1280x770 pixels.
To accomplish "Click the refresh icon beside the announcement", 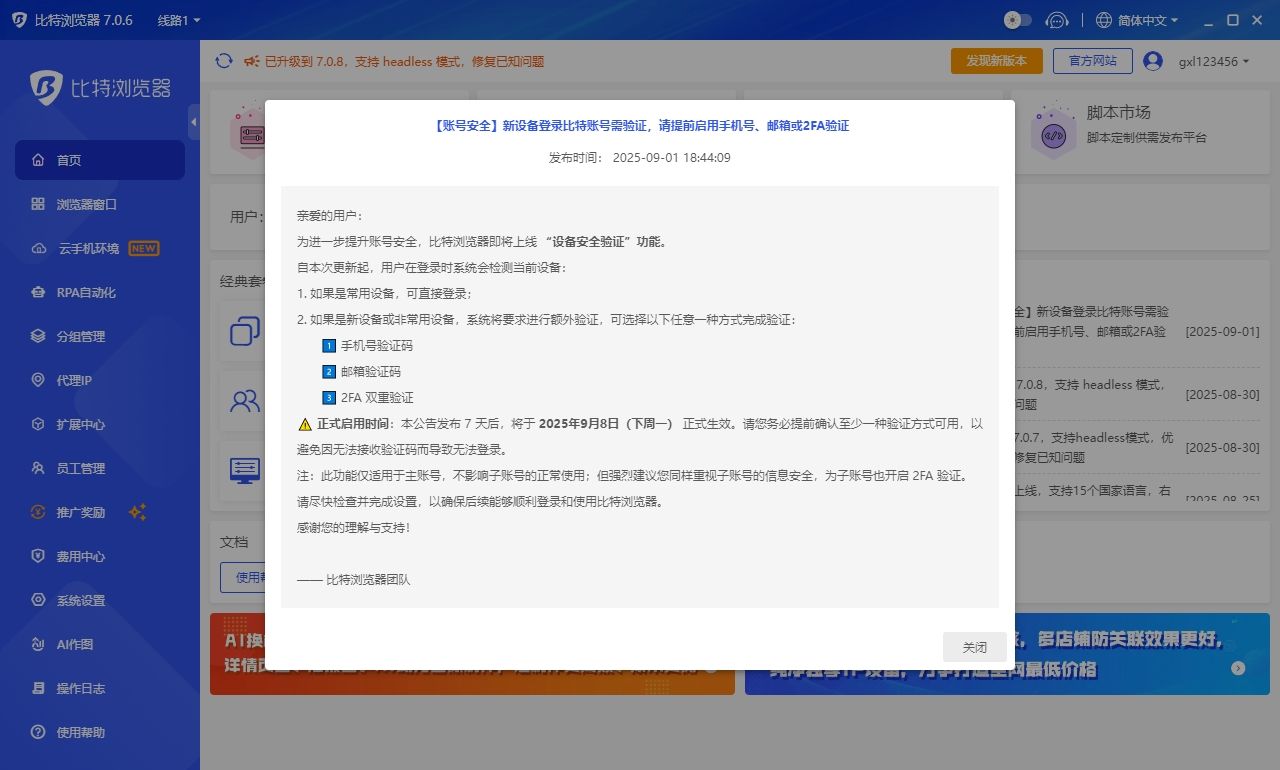I will pos(224,61).
